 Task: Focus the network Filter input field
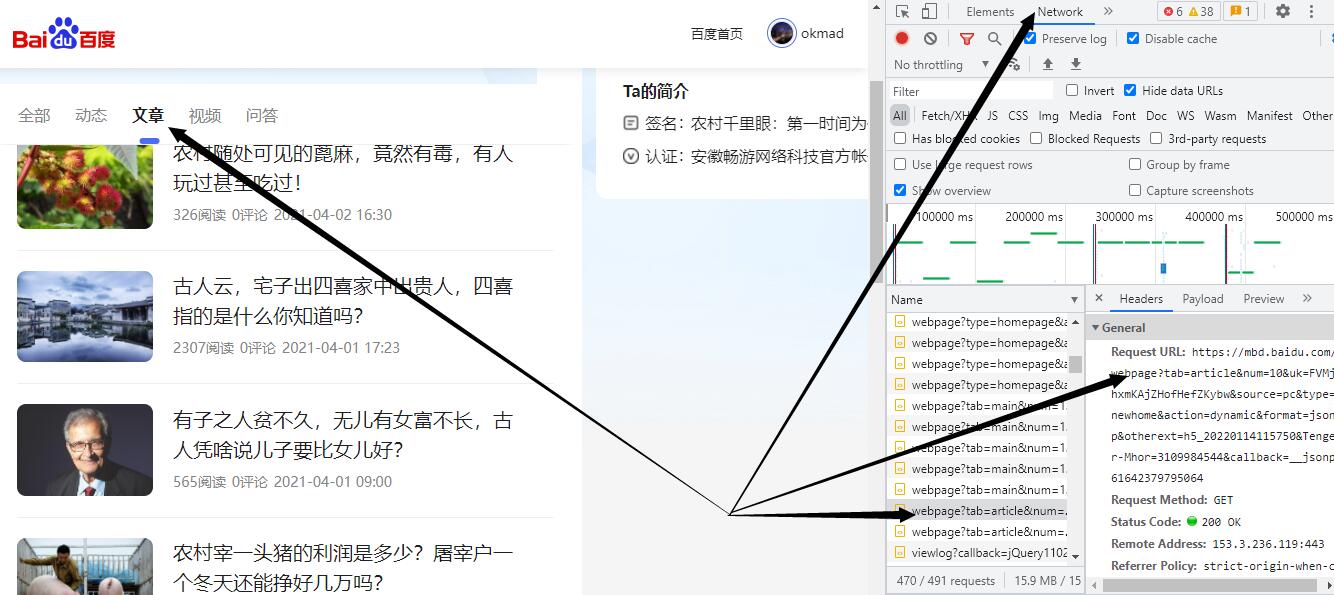click(x=970, y=90)
